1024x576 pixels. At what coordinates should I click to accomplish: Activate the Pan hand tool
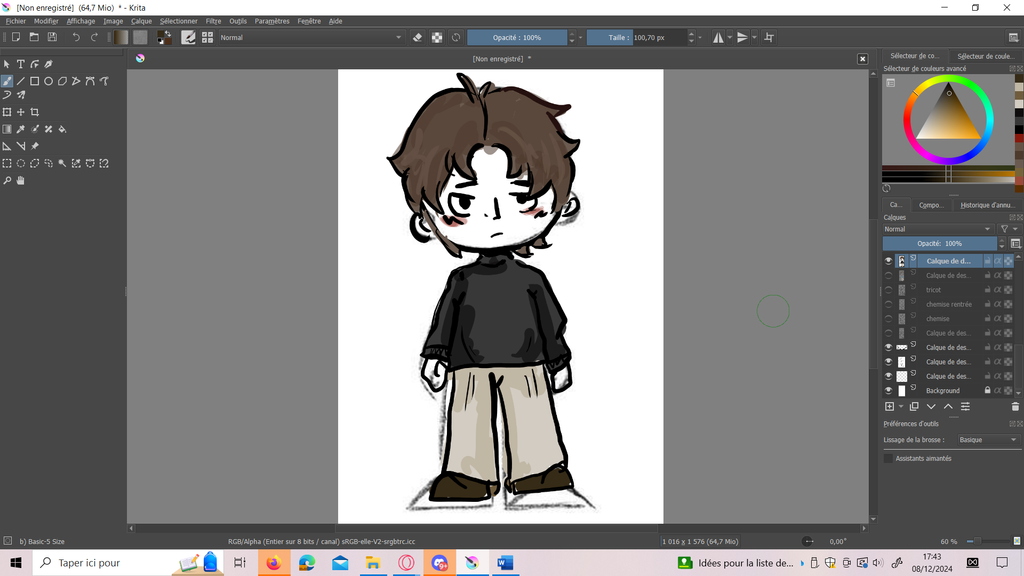(20, 181)
